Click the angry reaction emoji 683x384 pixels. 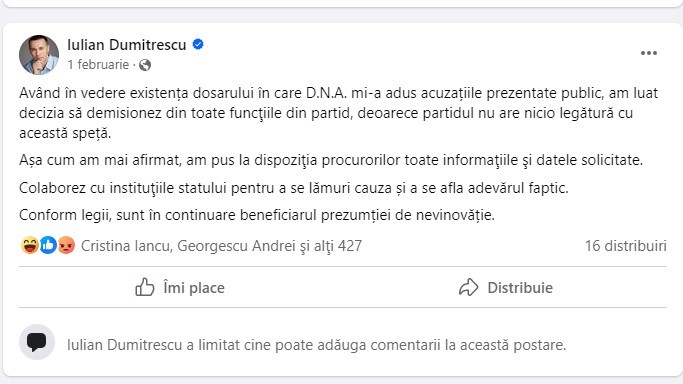66,246
